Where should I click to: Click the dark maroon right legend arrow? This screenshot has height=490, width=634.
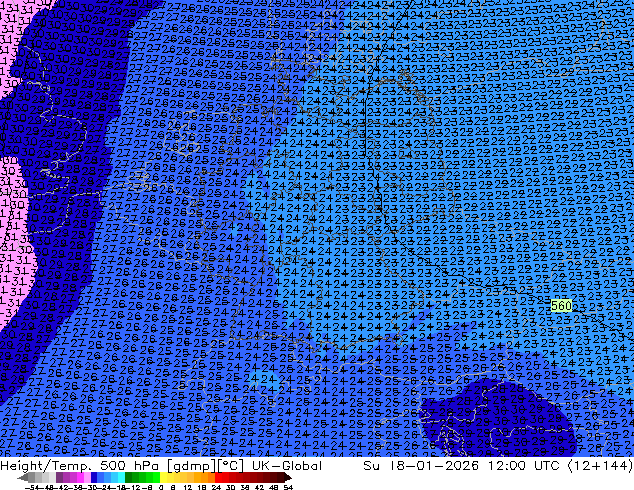287,477
